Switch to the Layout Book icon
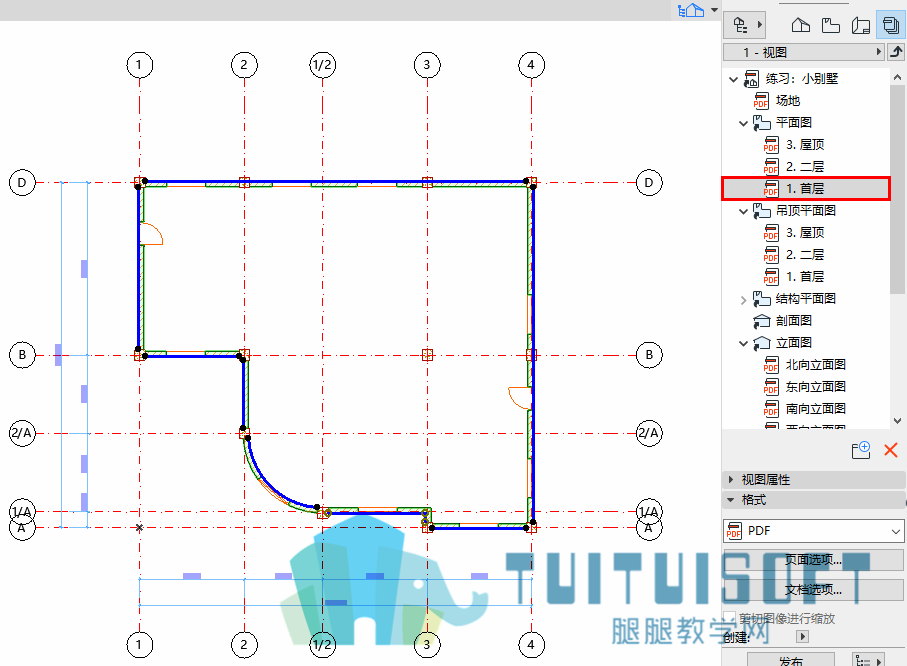Image resolution: width=907 pixels, height=666 pixels. (861, 25)
